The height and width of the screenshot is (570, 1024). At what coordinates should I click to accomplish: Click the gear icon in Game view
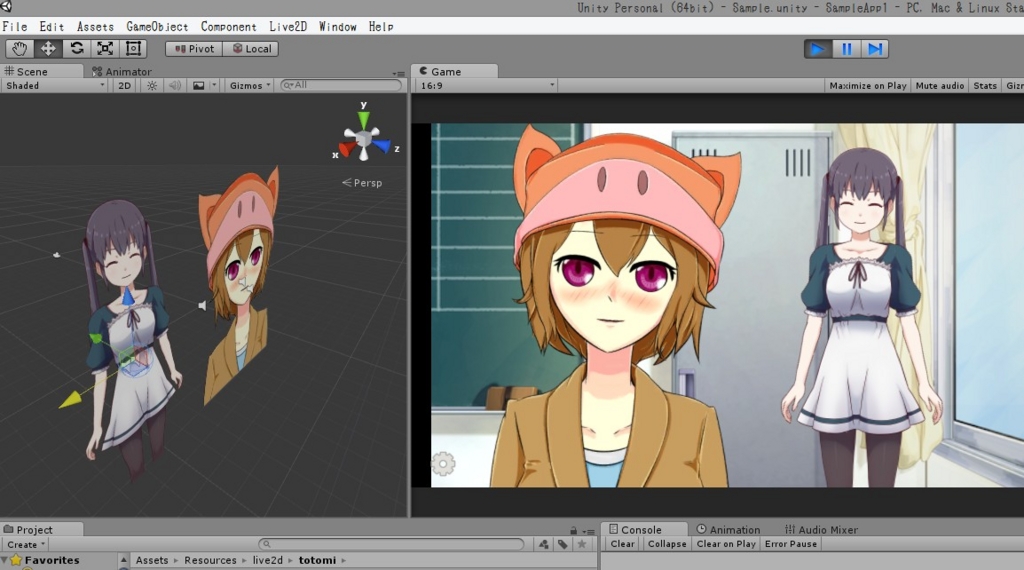[443, 464]
